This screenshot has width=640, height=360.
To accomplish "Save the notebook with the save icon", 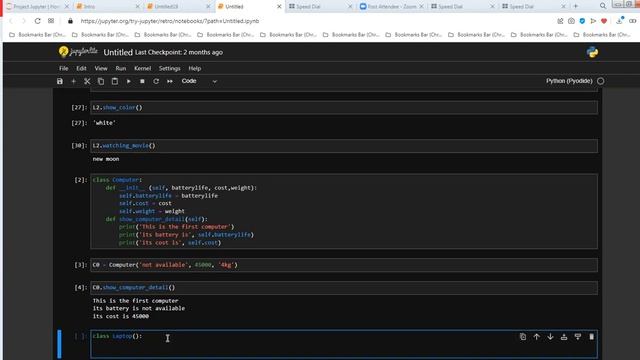I will coord(60,81).
